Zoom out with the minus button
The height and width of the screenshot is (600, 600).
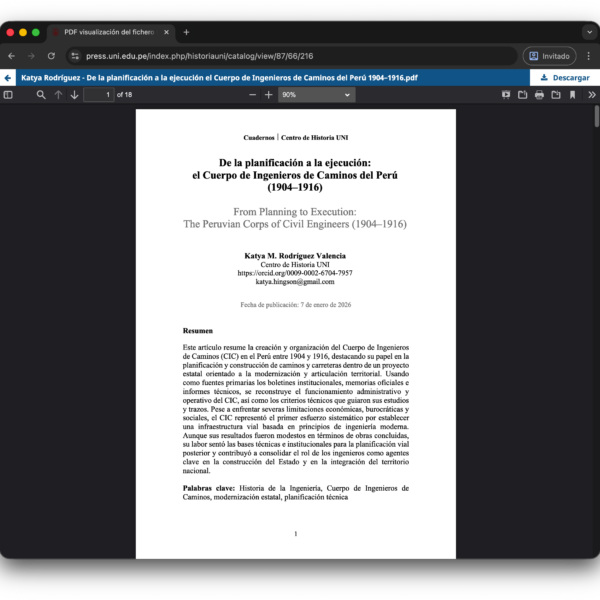248,95
